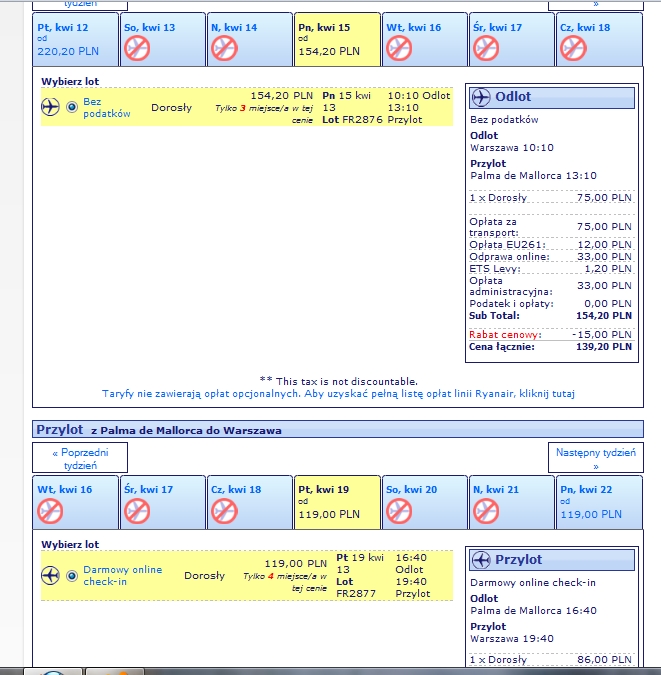Click 119,00 PLN price in return flight row

point(296,564)
